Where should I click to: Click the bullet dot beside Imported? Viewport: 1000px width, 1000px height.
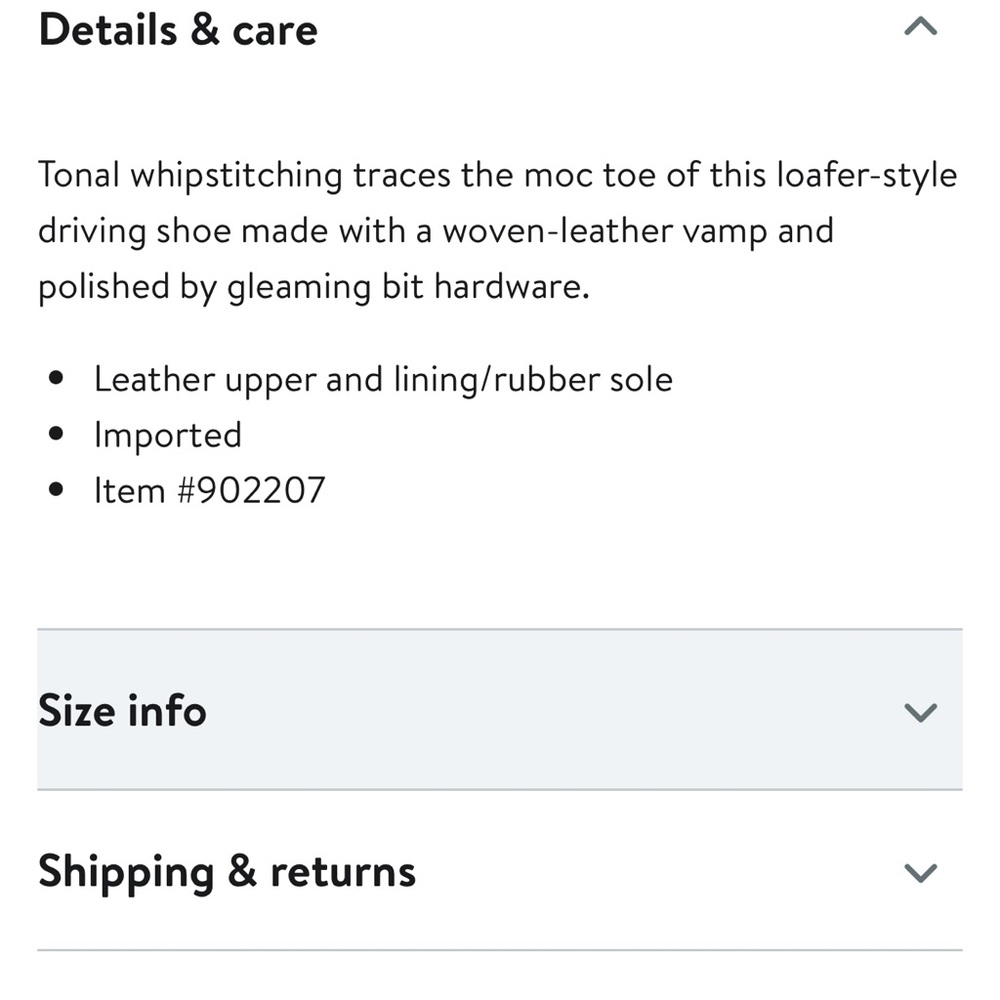click(x=56, y=436)
